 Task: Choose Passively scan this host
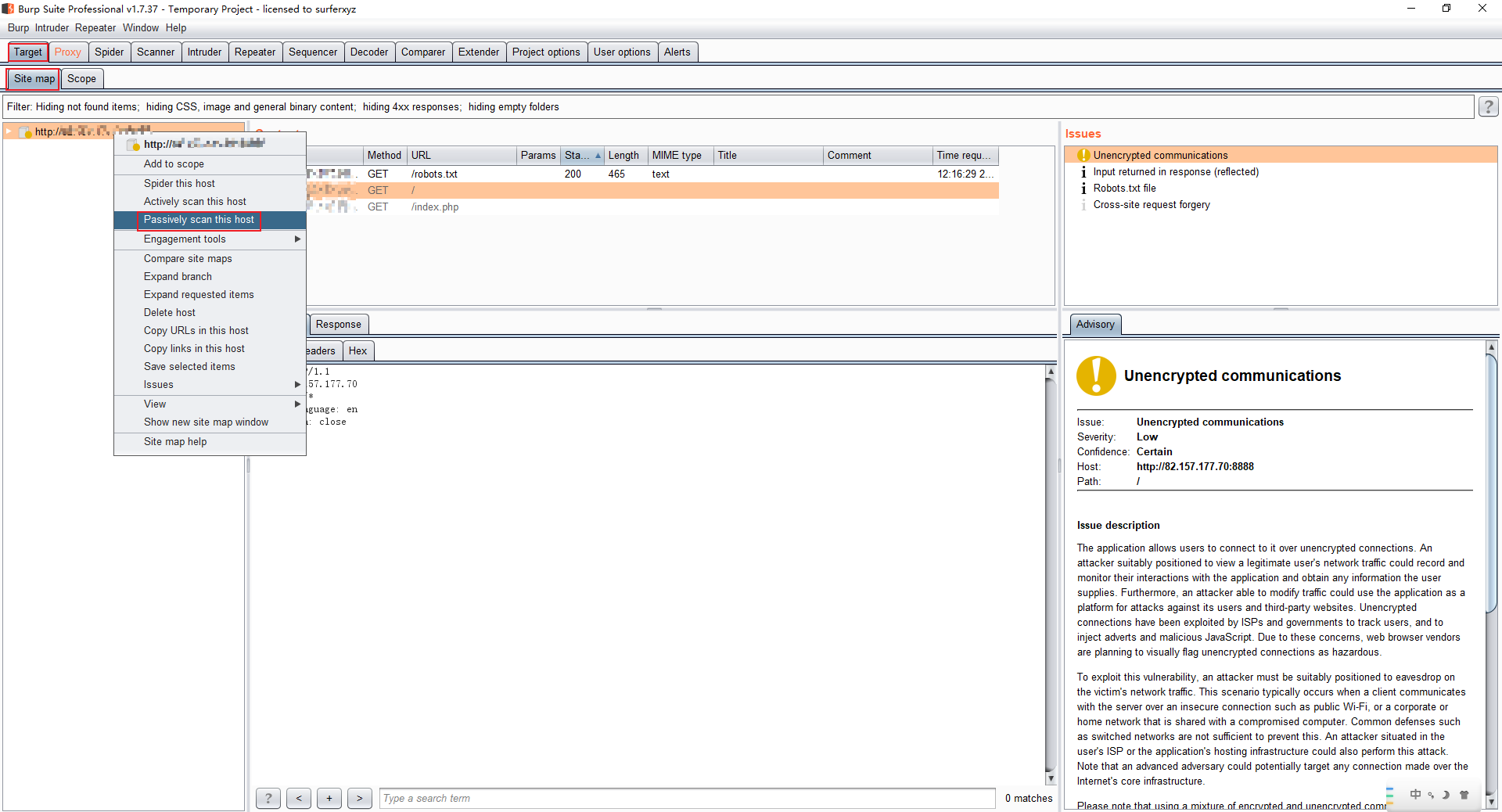(x=210, y=220)
